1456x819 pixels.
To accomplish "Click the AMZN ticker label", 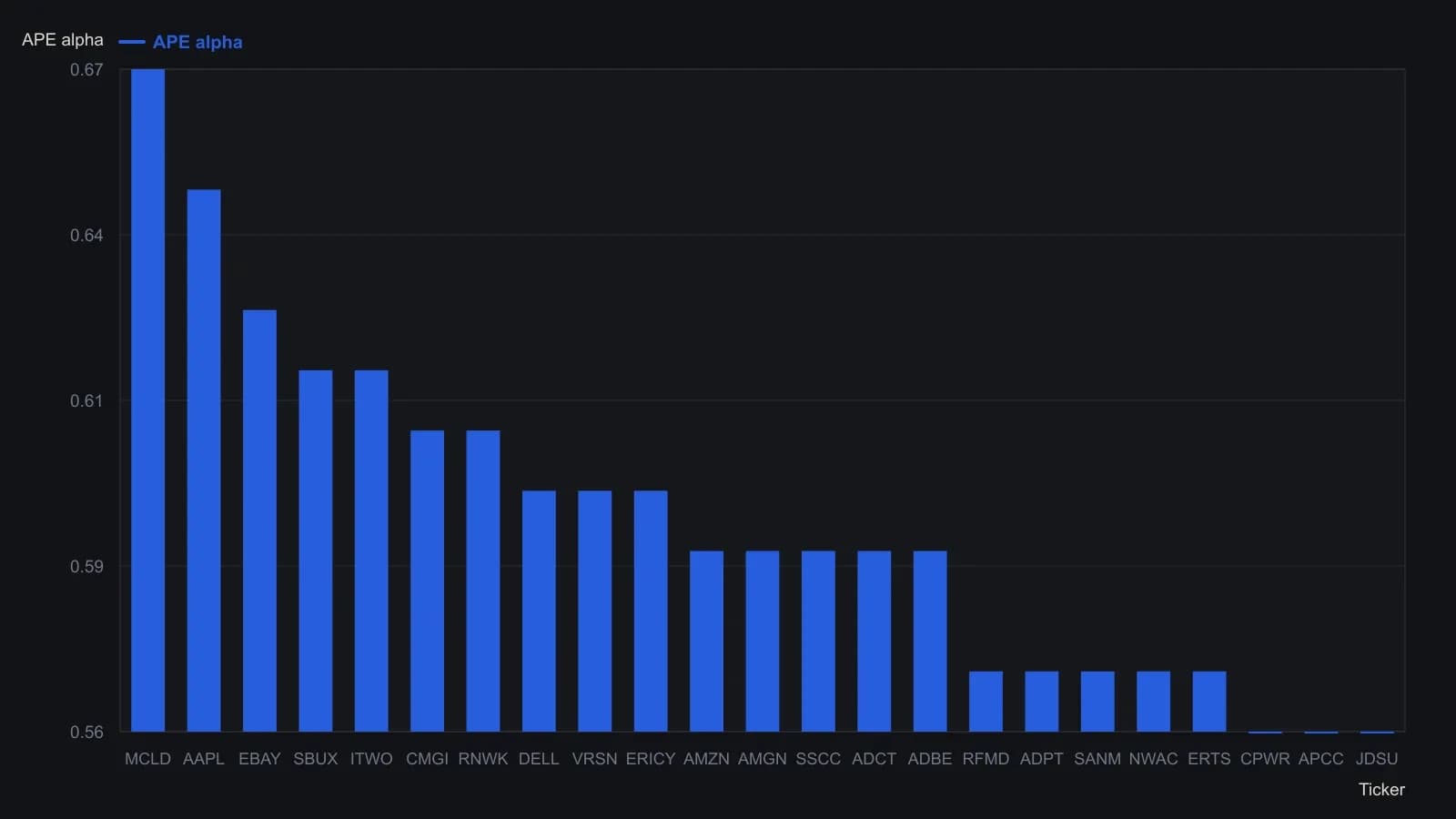I will point(706,759).
